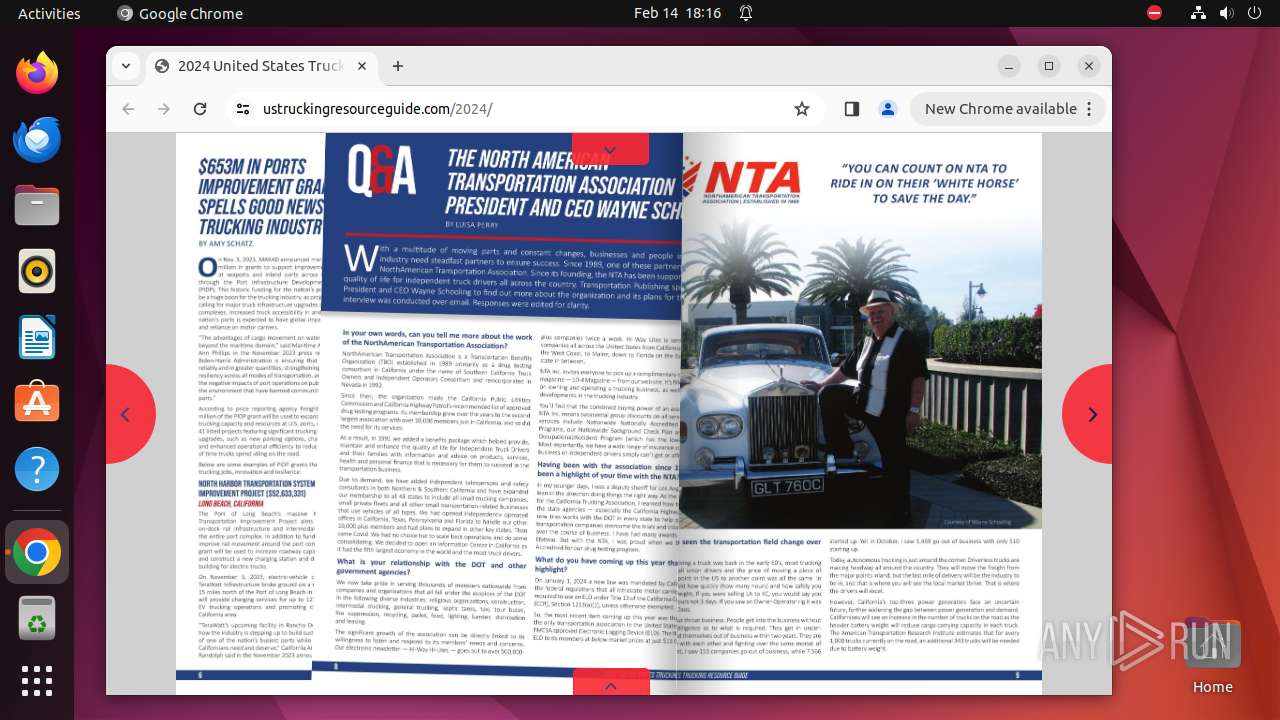Switch to Google Chrome in the dock

click(x=37, y=552)
